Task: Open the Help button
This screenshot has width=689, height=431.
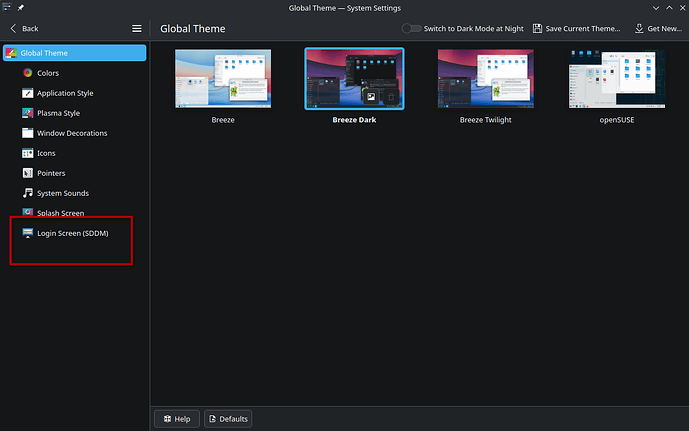Action: tap(177, 419)
